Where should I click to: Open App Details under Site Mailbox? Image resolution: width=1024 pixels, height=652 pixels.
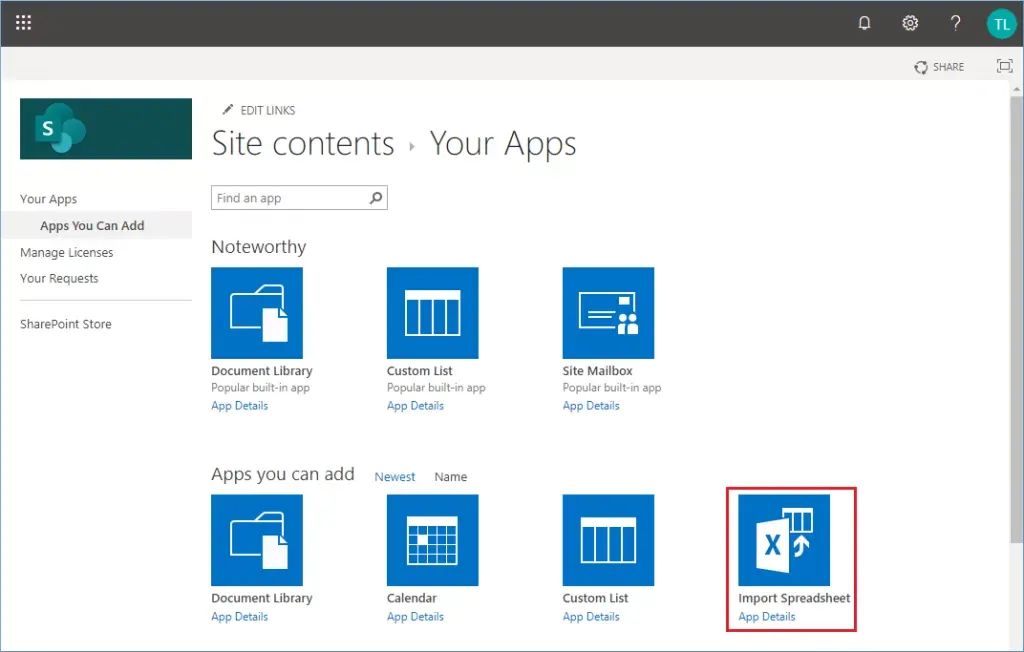coord(591,406)
